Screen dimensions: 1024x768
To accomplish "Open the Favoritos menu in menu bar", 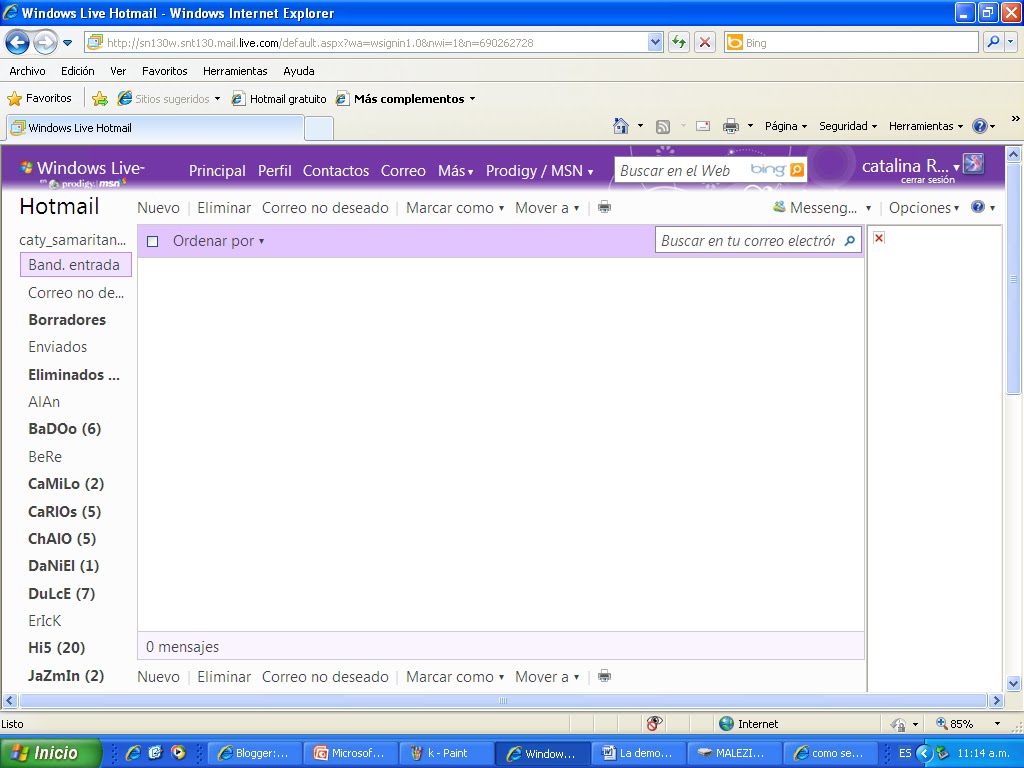I will coord(165,71).
